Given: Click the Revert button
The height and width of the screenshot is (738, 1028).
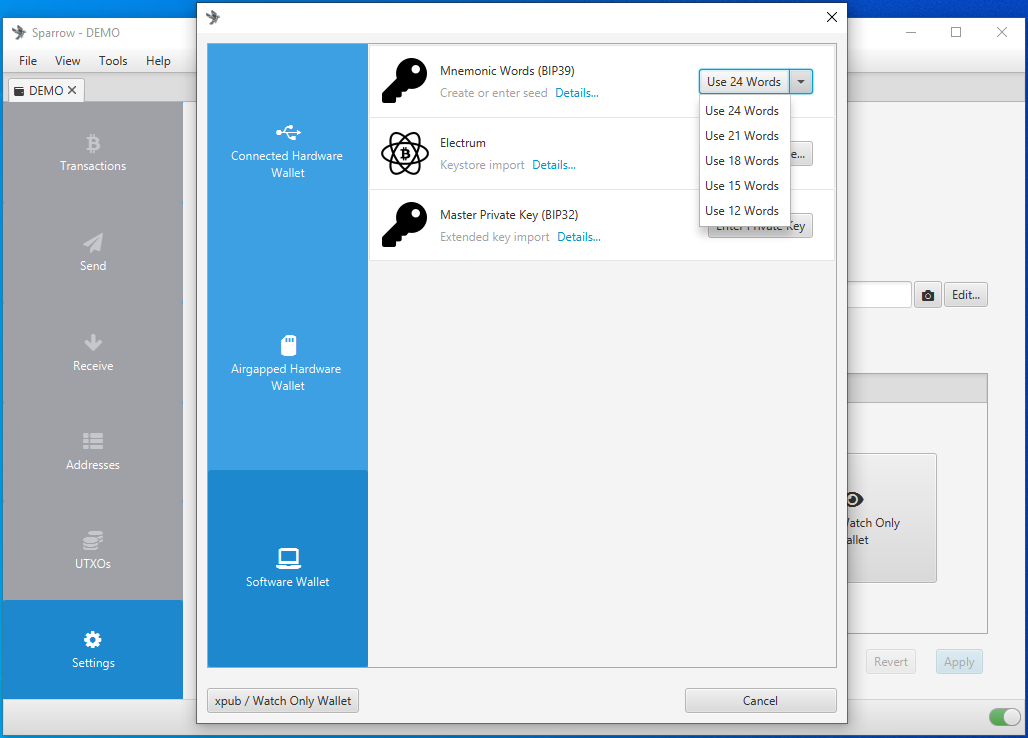Looking at the screenshot, I should [890, 662].
